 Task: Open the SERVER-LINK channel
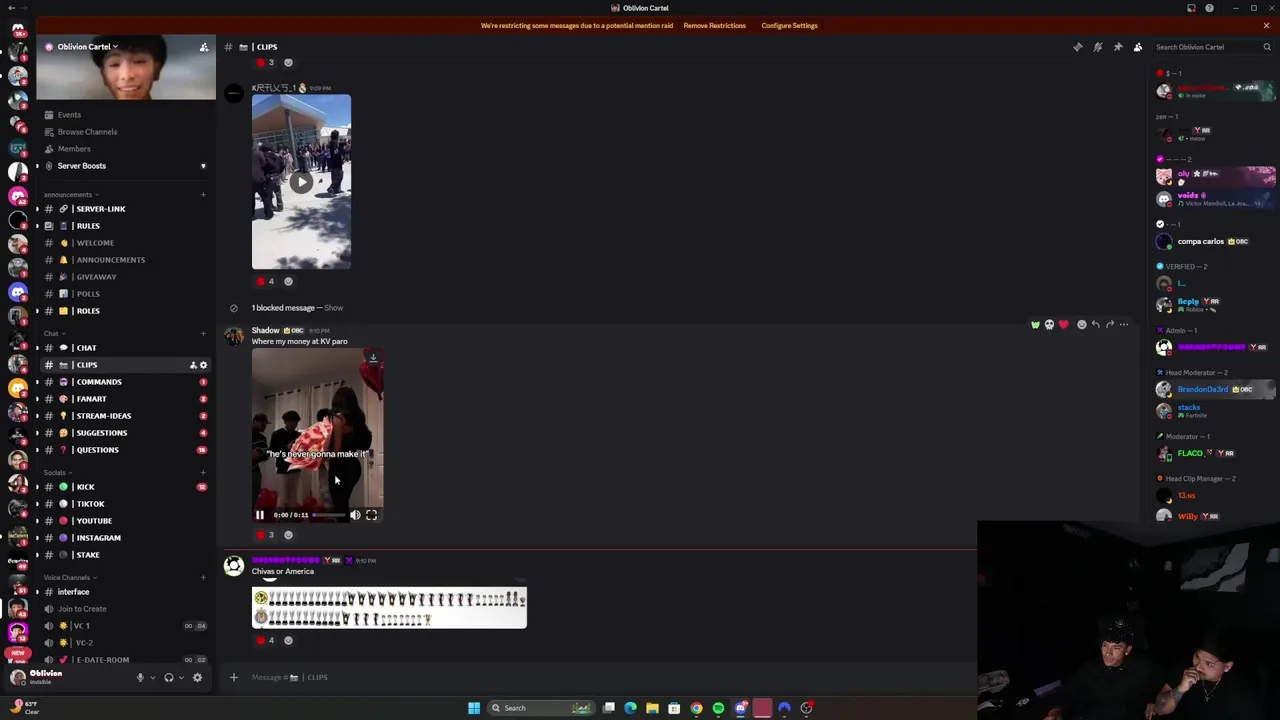point(100,209)
